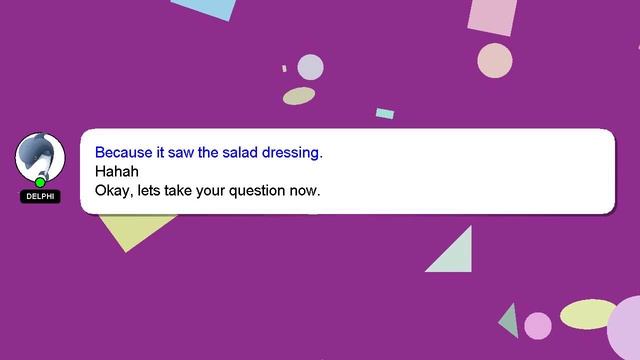Click the blue salad dressing punchline text

(x=209, y=152)
